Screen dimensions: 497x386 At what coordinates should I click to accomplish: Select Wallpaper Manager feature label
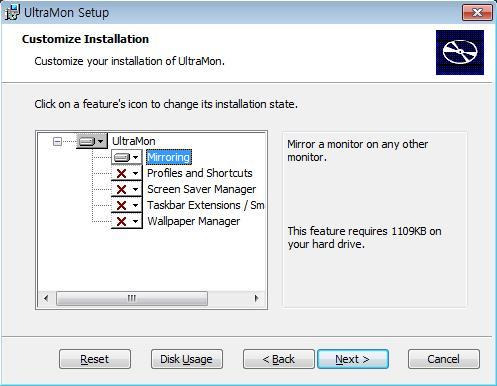193,221
